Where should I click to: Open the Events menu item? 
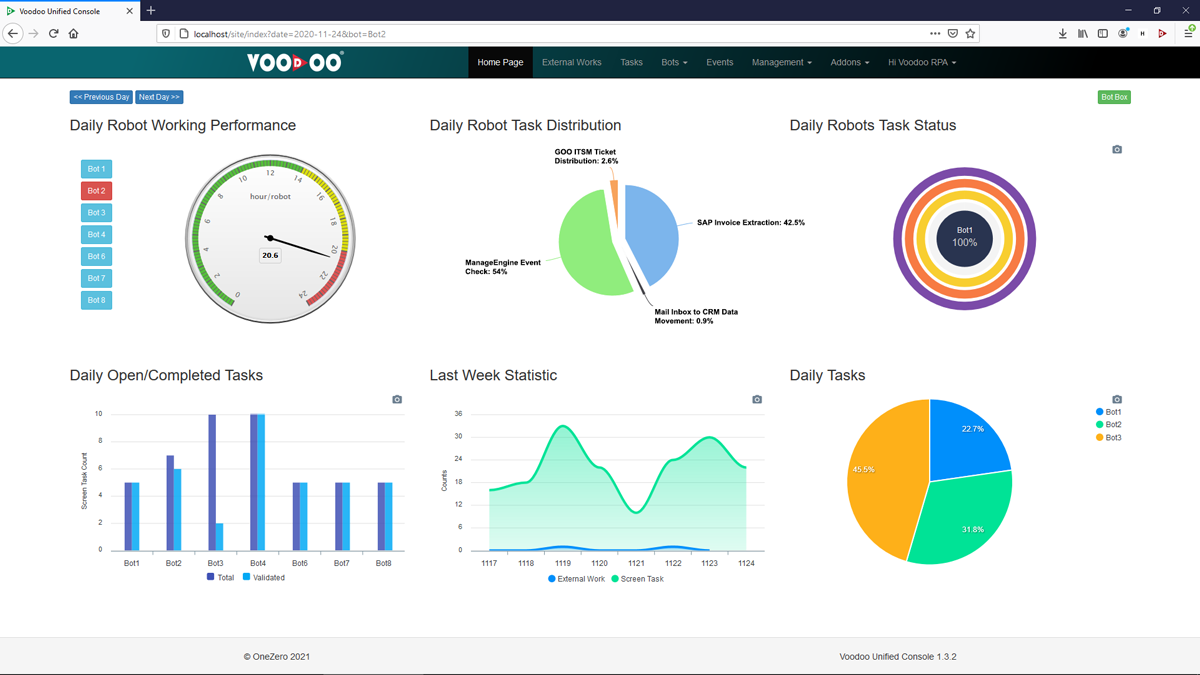pos(719,62)
